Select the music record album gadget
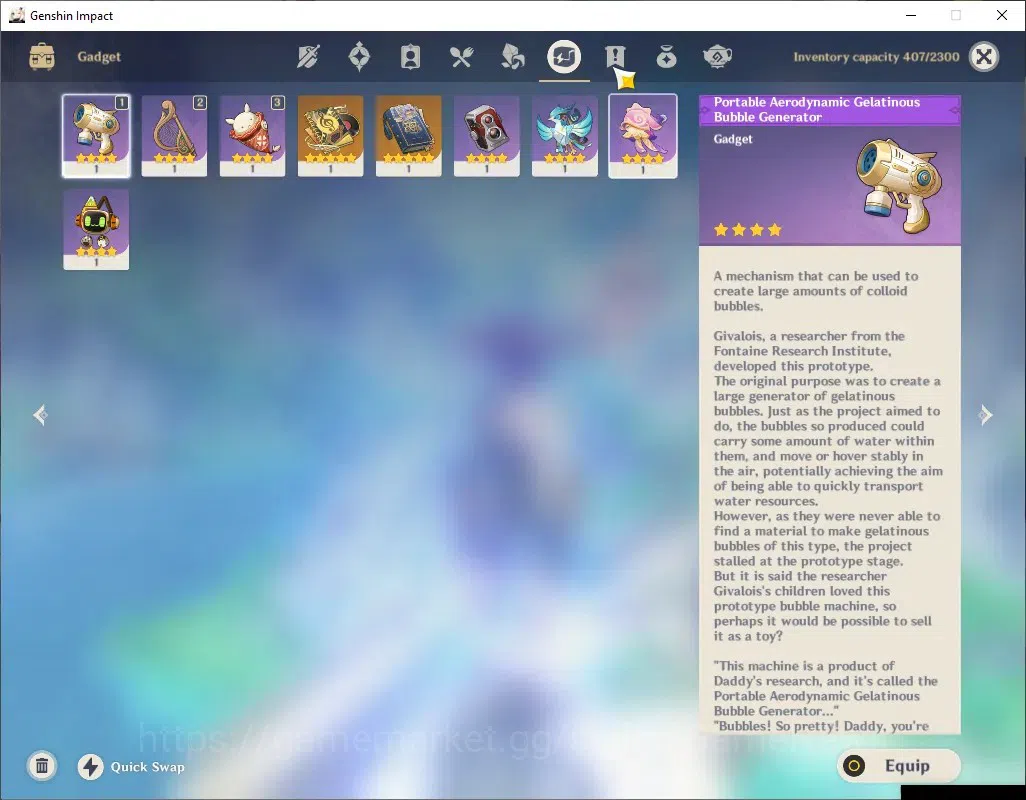This screenshot has width=1026, height=800. (x=330, y=135)
